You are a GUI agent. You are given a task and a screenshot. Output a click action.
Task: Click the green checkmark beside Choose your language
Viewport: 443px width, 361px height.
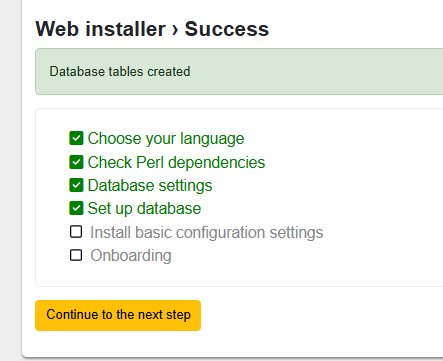pyautogui.click(x=76, y=138)
